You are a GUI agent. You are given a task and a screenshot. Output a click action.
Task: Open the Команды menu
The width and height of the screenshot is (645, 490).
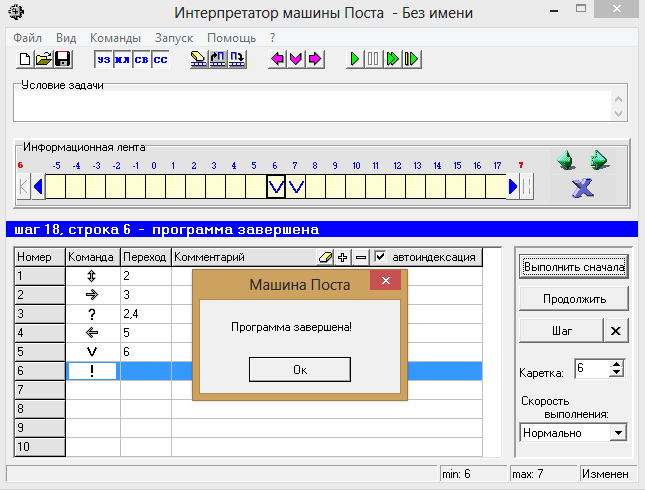pos(115,38)
